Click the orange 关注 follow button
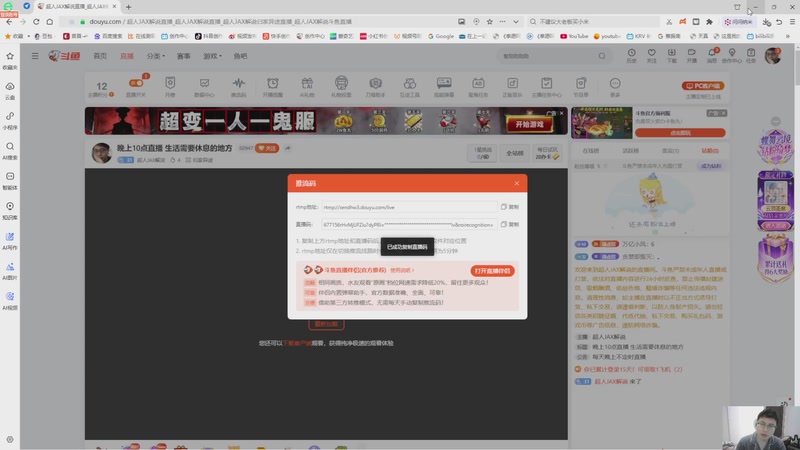Viewport: 800px width, 450px height. click(267, 148)
